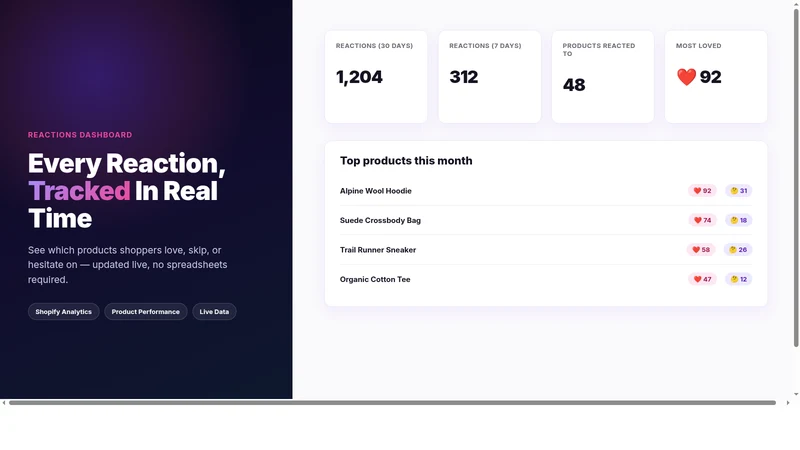Image resolution: width=800 pixels, height=450 pixels.
Task: Click the Shopify Analytics tag
Action: 63,312
